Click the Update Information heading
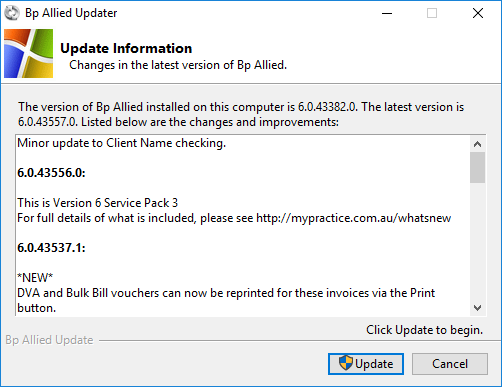Viewport: 502px width, 387px height. tap(126, 48)
